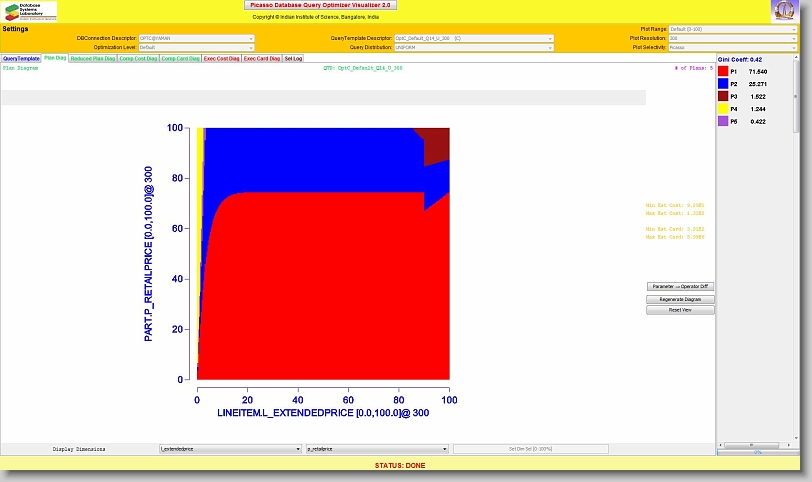
Task: Select the purple P5 plan swatch
Action: 723,121
